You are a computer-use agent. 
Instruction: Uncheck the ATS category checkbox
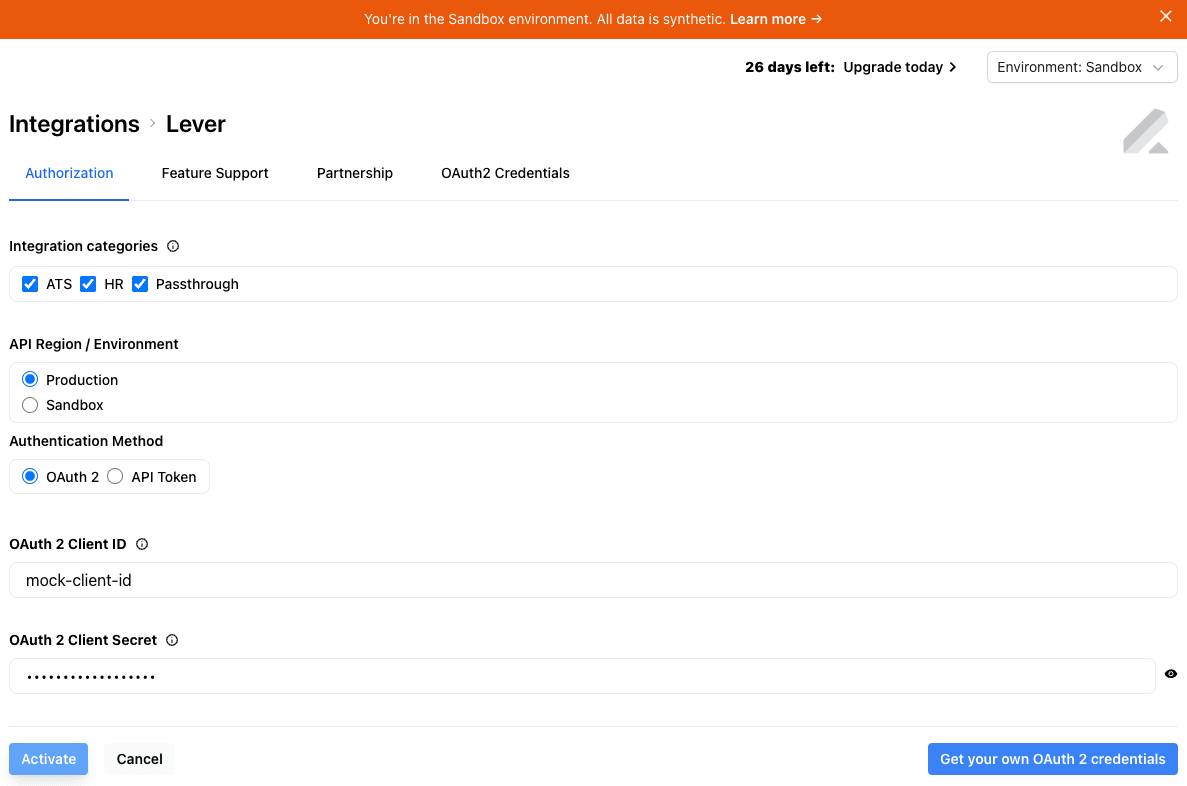pos(30,284)
